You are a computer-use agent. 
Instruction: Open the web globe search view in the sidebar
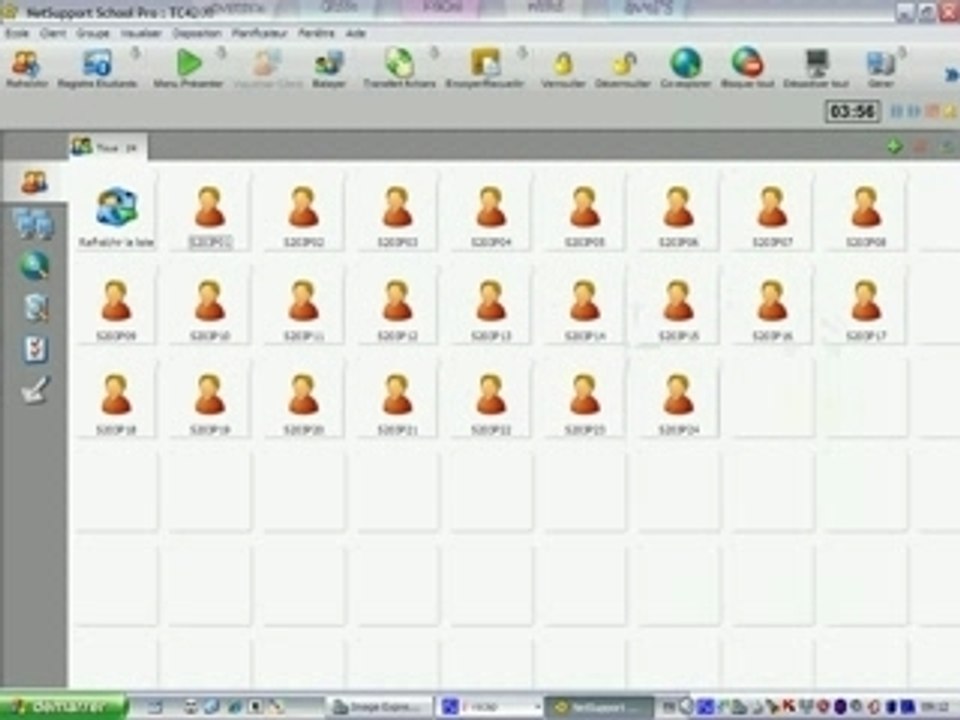tap(34, 266)
